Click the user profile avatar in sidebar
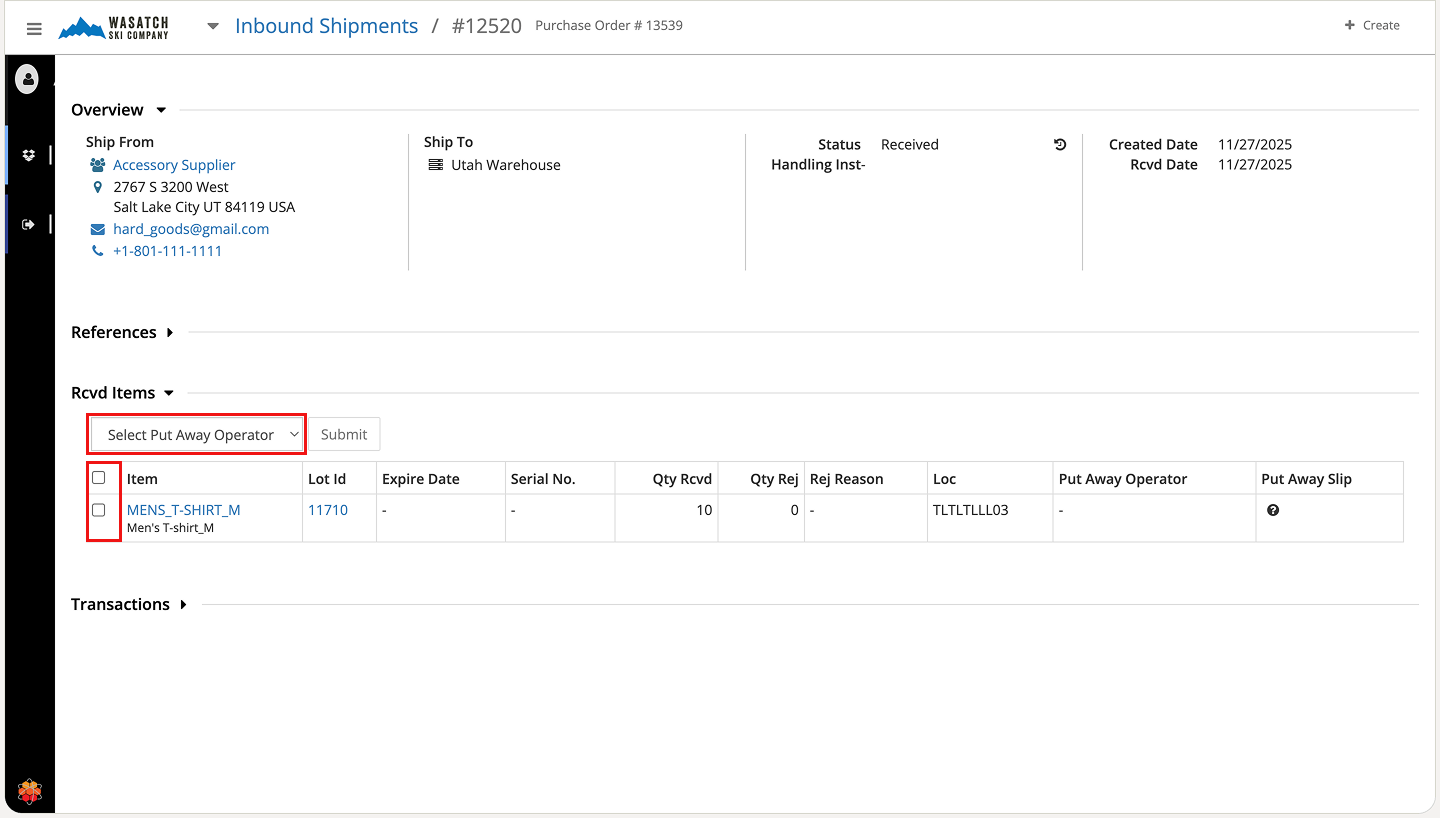The height and width of the screenshot is (818, 1440). coord(27,78)
